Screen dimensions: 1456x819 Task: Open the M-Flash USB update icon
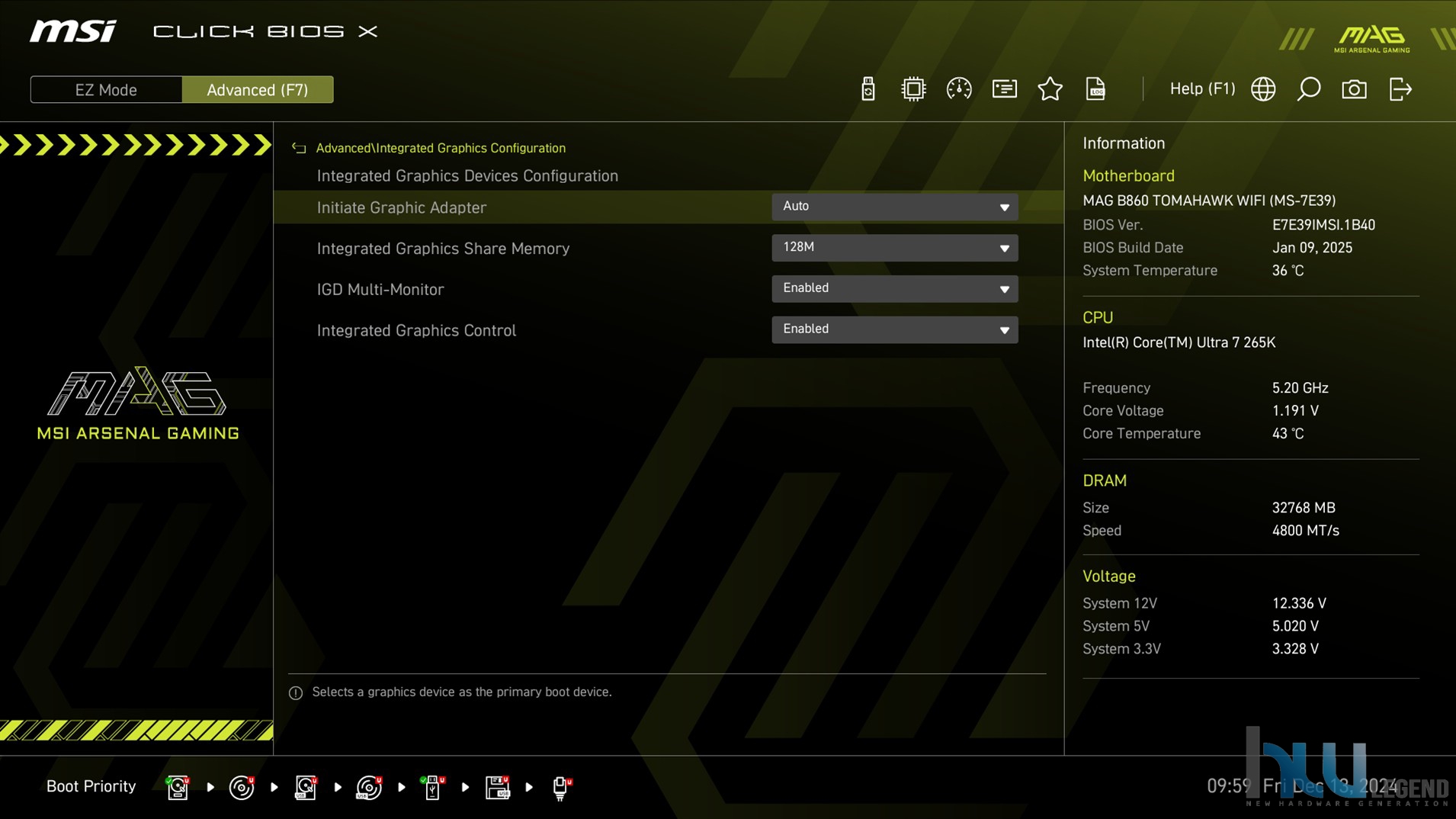pyautogui.click(x=868, y=89)
